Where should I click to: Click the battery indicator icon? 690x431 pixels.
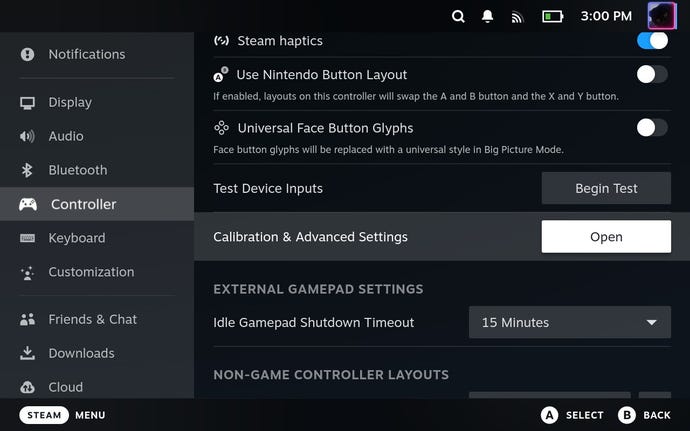[x=552, y=16]
